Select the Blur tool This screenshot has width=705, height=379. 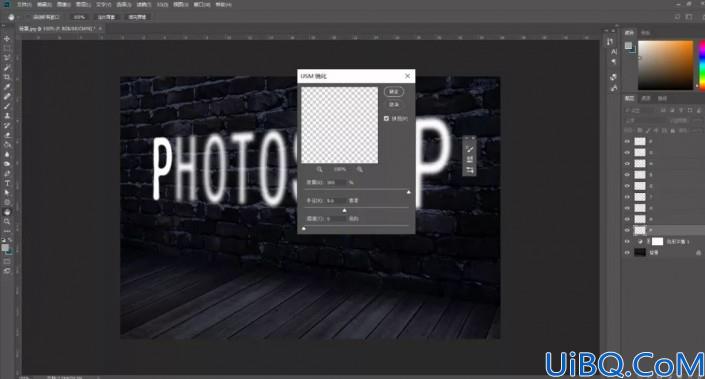pos(7,154)
